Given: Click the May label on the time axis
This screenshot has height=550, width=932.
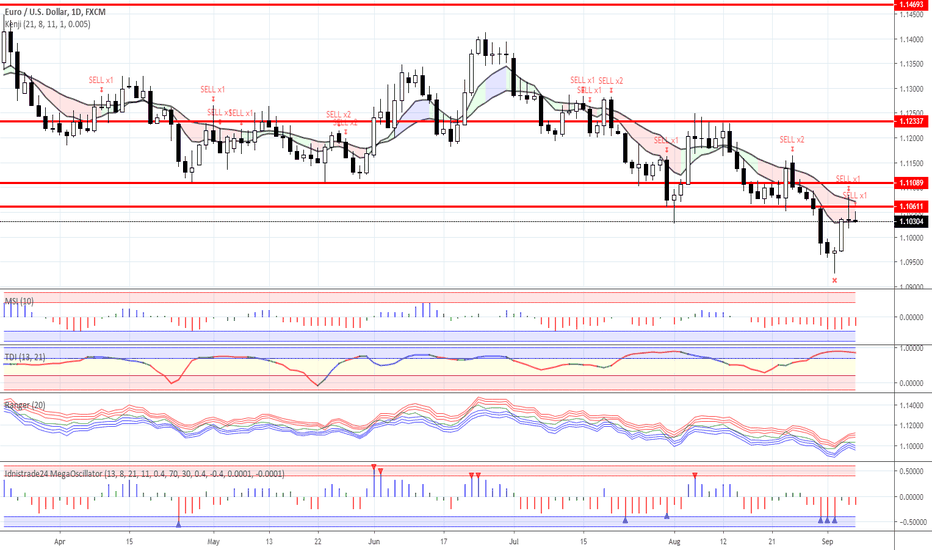Looking at the screenshot, I should click(x=213, y=542).
